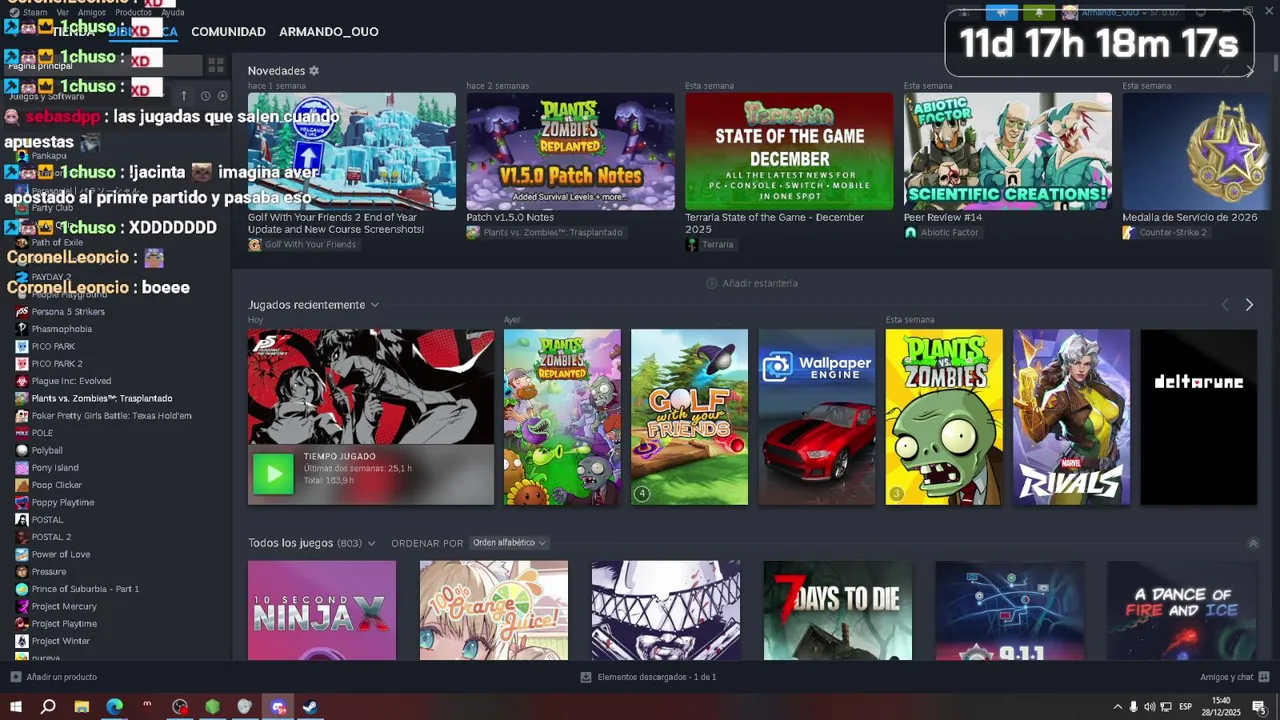The height and width of the screenshot is (720, 1280).
Task: Click the Novedades settings gear icon
Action: tap(314, 71)
